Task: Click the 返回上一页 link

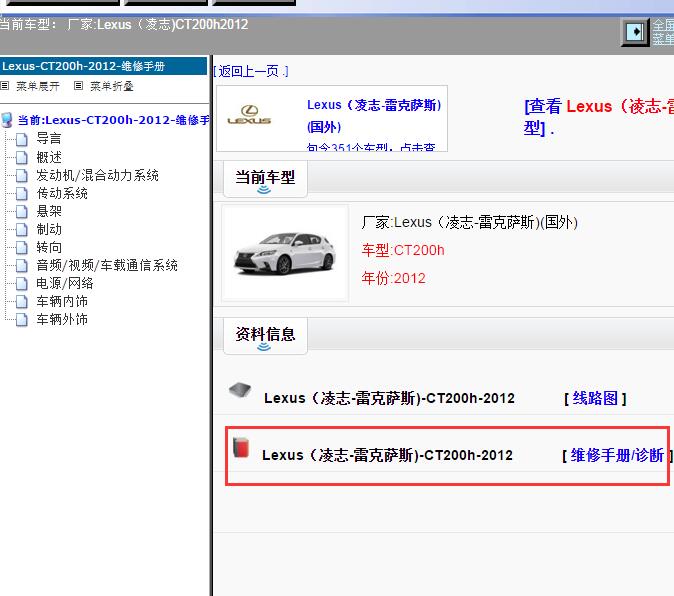Action: pyautogui.click(x=251, y=71)
